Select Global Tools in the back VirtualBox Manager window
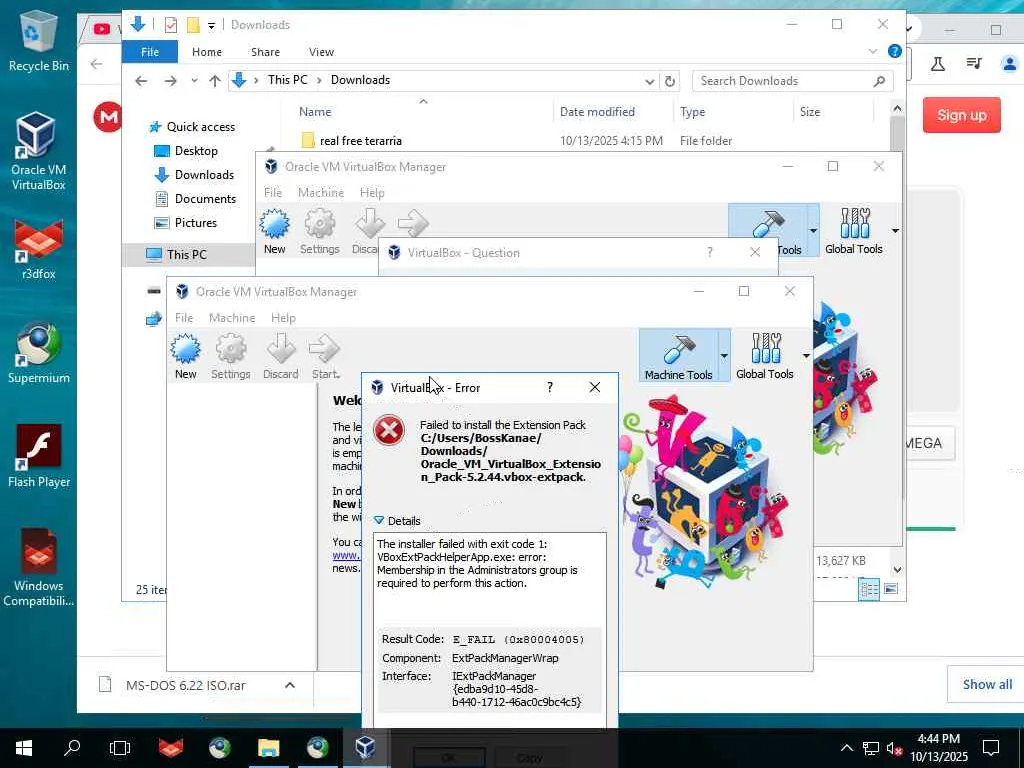Screen dimensions: 1024x768 tap(854, 231)
